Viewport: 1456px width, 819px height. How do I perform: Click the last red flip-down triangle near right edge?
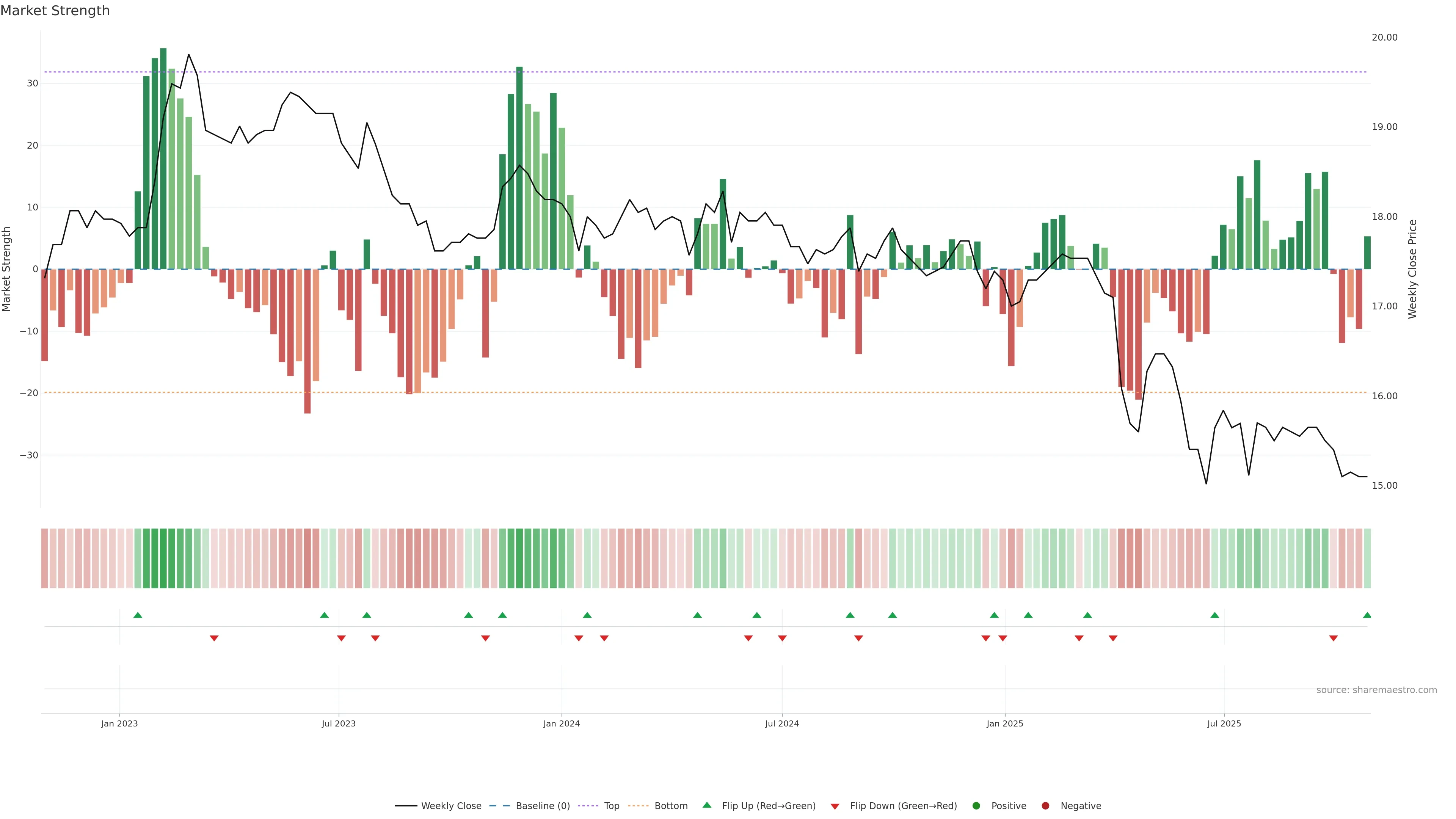[1334, 638]
